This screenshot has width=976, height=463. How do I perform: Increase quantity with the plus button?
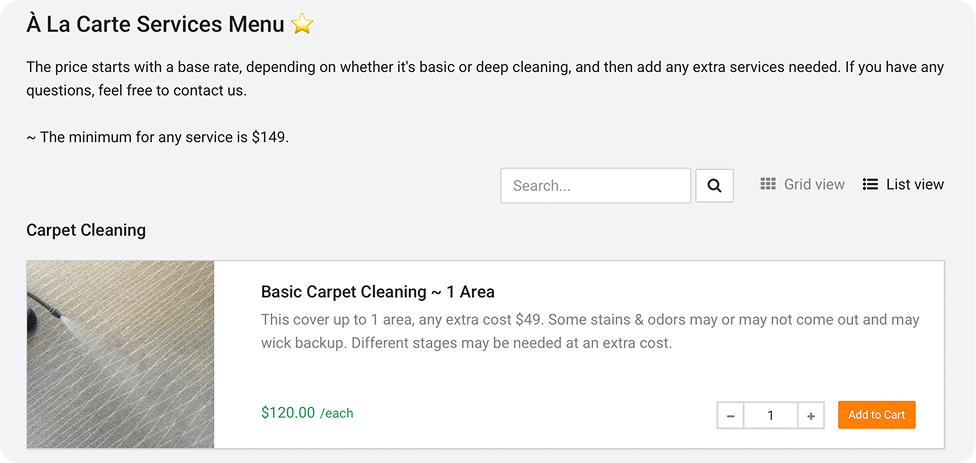pyautogui.click(x=811, y=415)
